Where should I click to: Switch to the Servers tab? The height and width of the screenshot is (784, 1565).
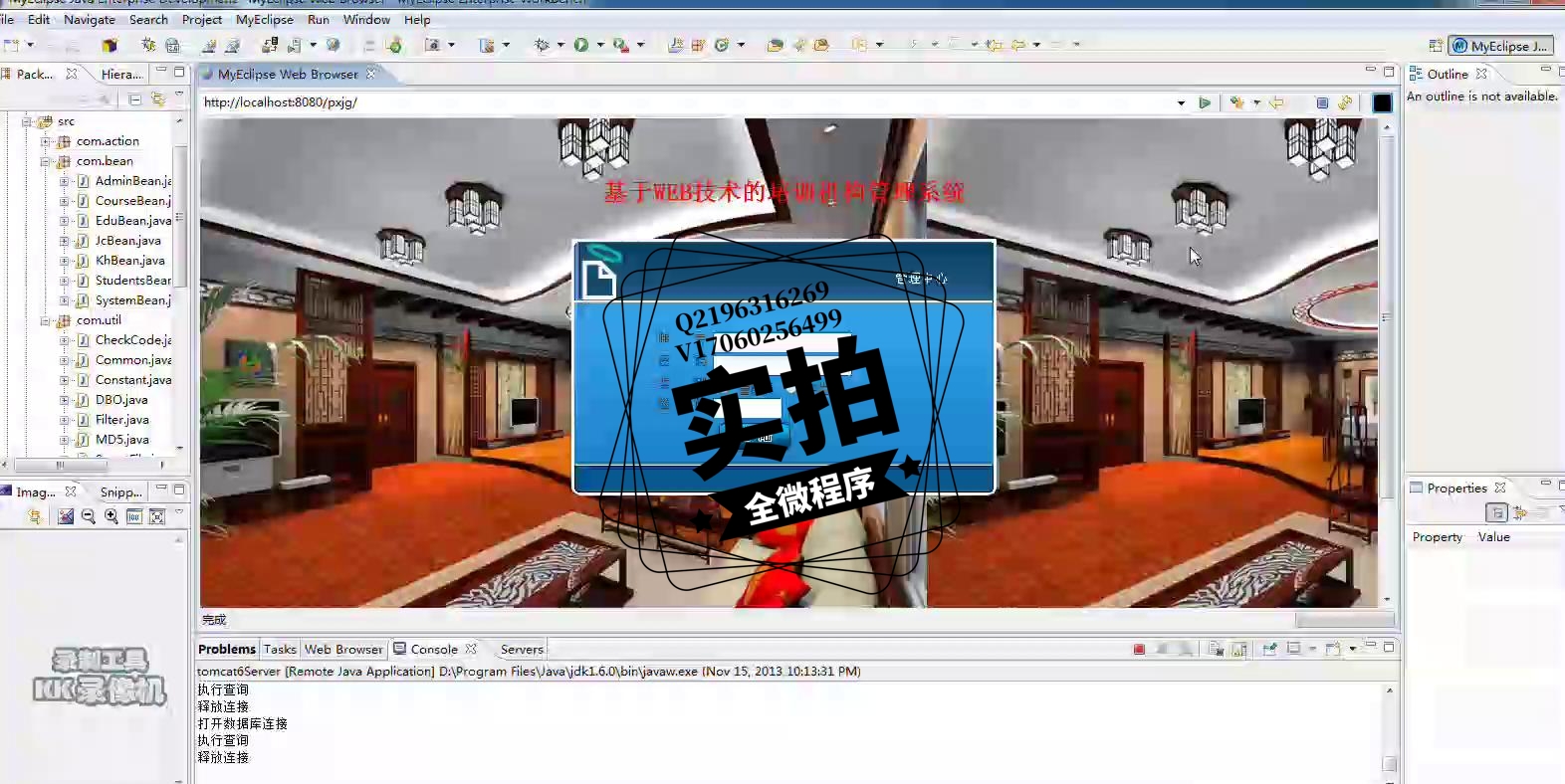522,649
